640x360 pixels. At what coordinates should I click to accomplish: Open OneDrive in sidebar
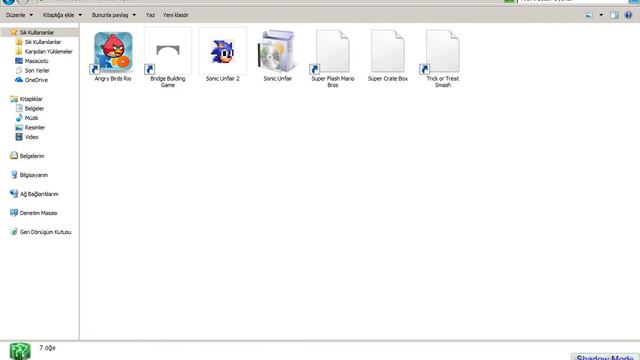(31, 80)
